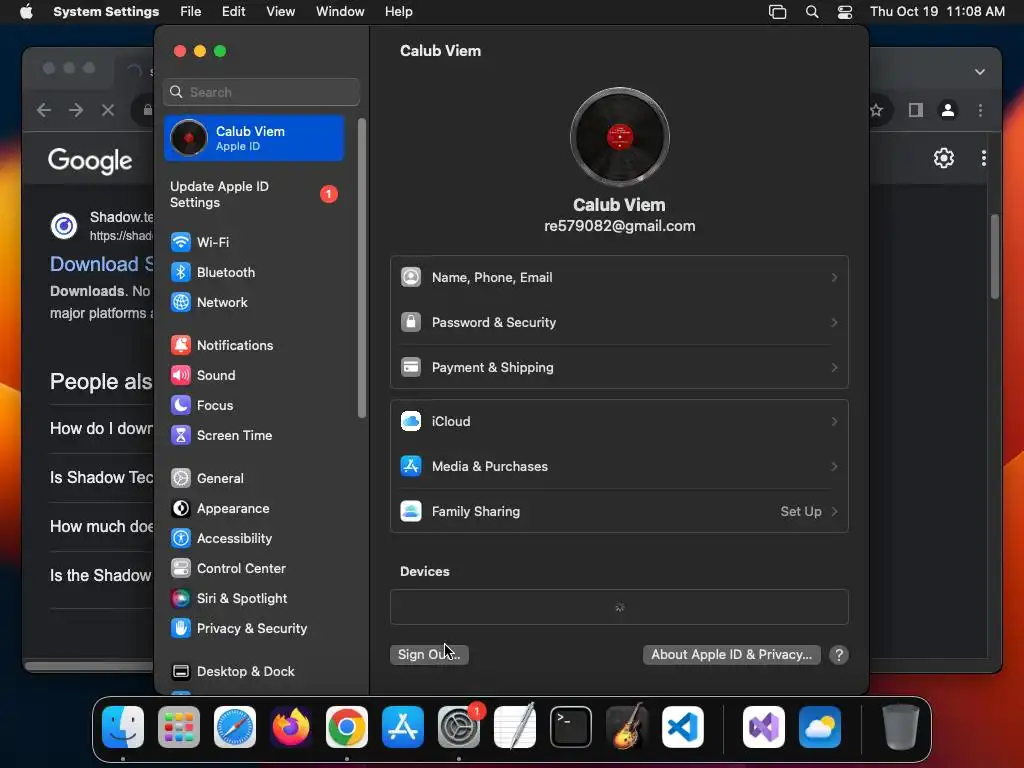Open the Edit menu
The height and width of the screenshot is (768, 1024).
point(234,12)
